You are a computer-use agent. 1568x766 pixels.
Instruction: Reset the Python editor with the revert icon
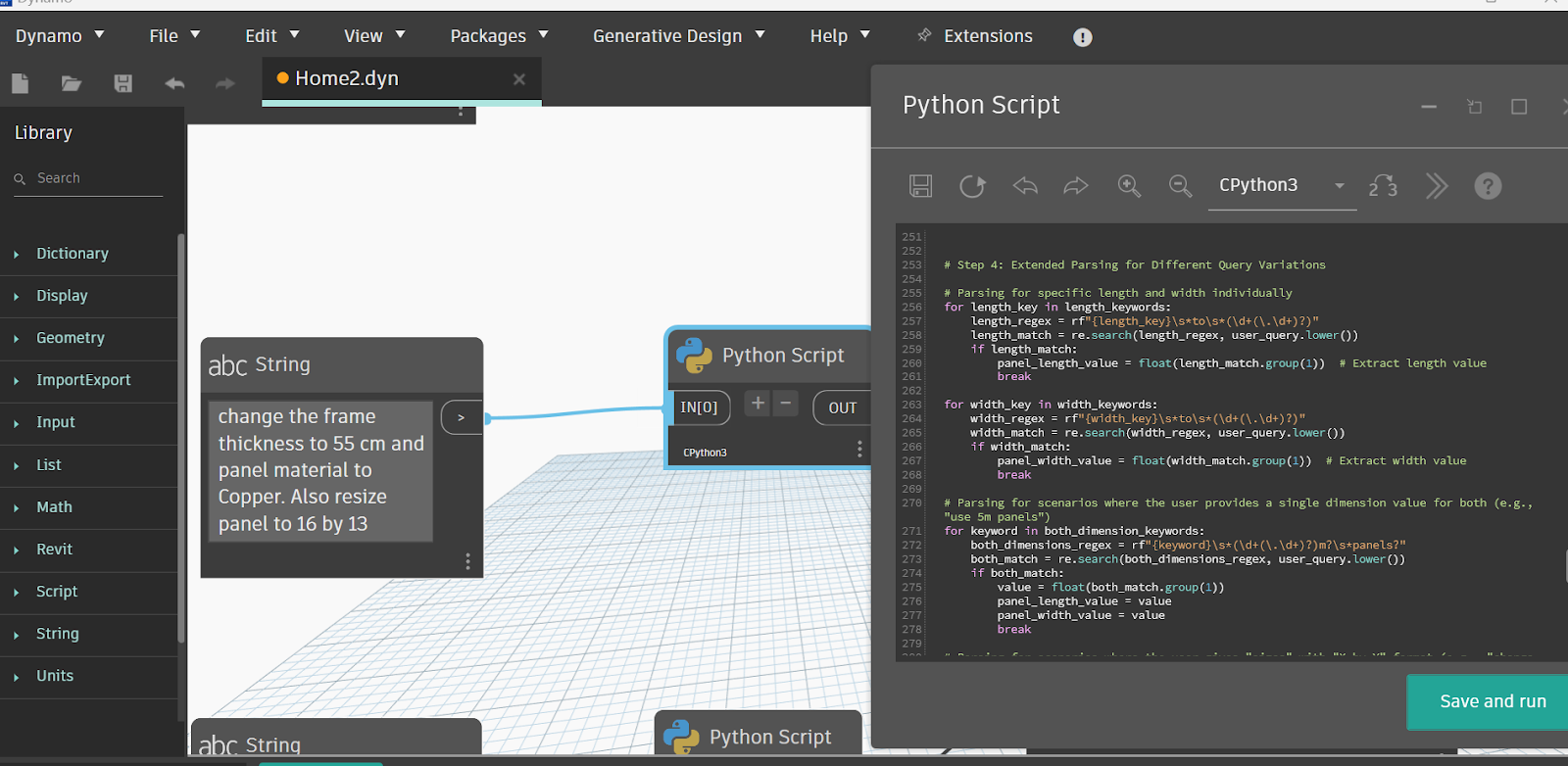[972, 186]
